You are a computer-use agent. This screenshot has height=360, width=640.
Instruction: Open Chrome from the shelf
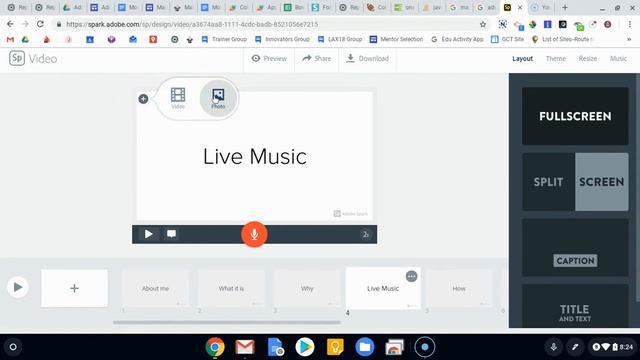[215, 347]
